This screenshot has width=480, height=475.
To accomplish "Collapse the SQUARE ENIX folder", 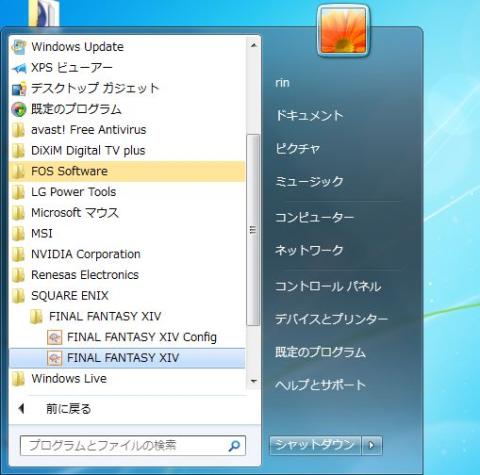I will 127,296.
